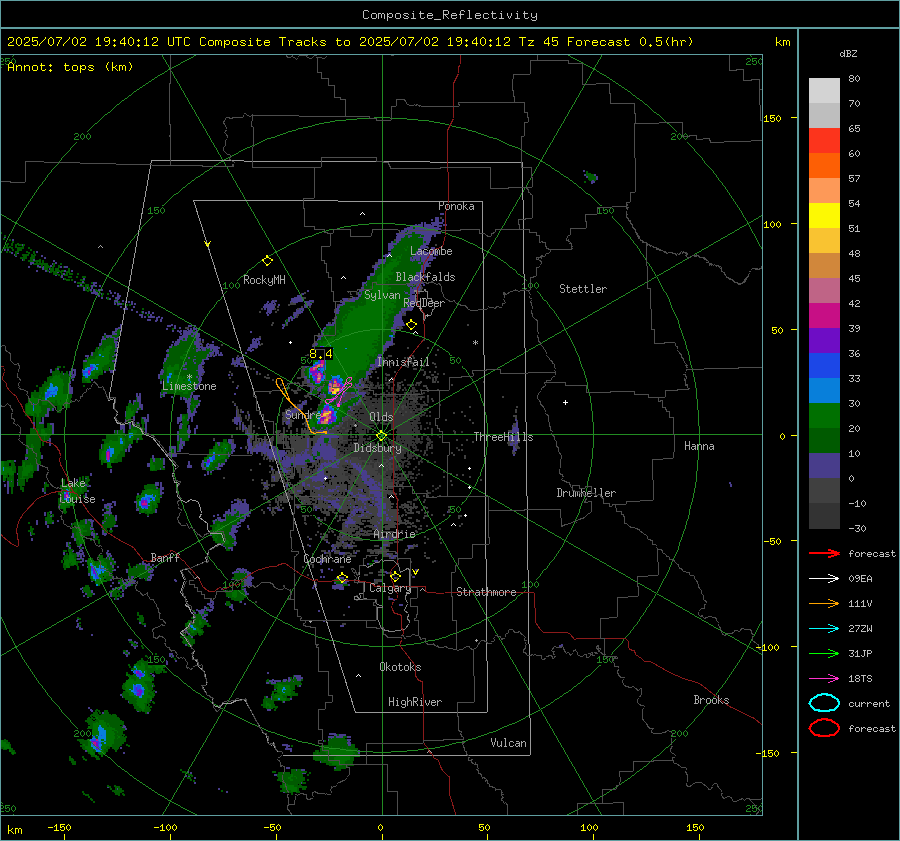Click the Limestone label

coord(189,386)
